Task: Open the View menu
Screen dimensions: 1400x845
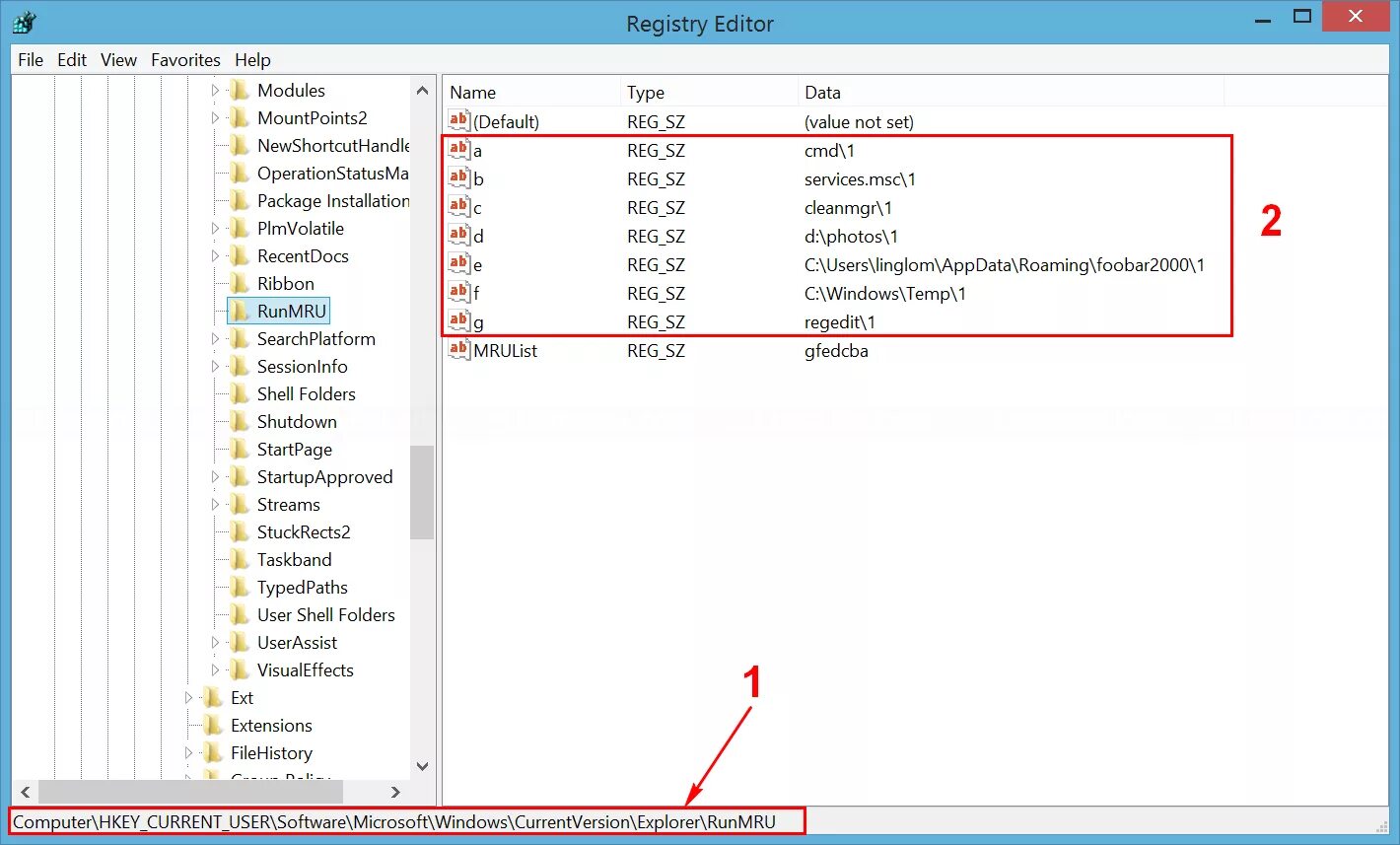Action: [x=118, y=60]
